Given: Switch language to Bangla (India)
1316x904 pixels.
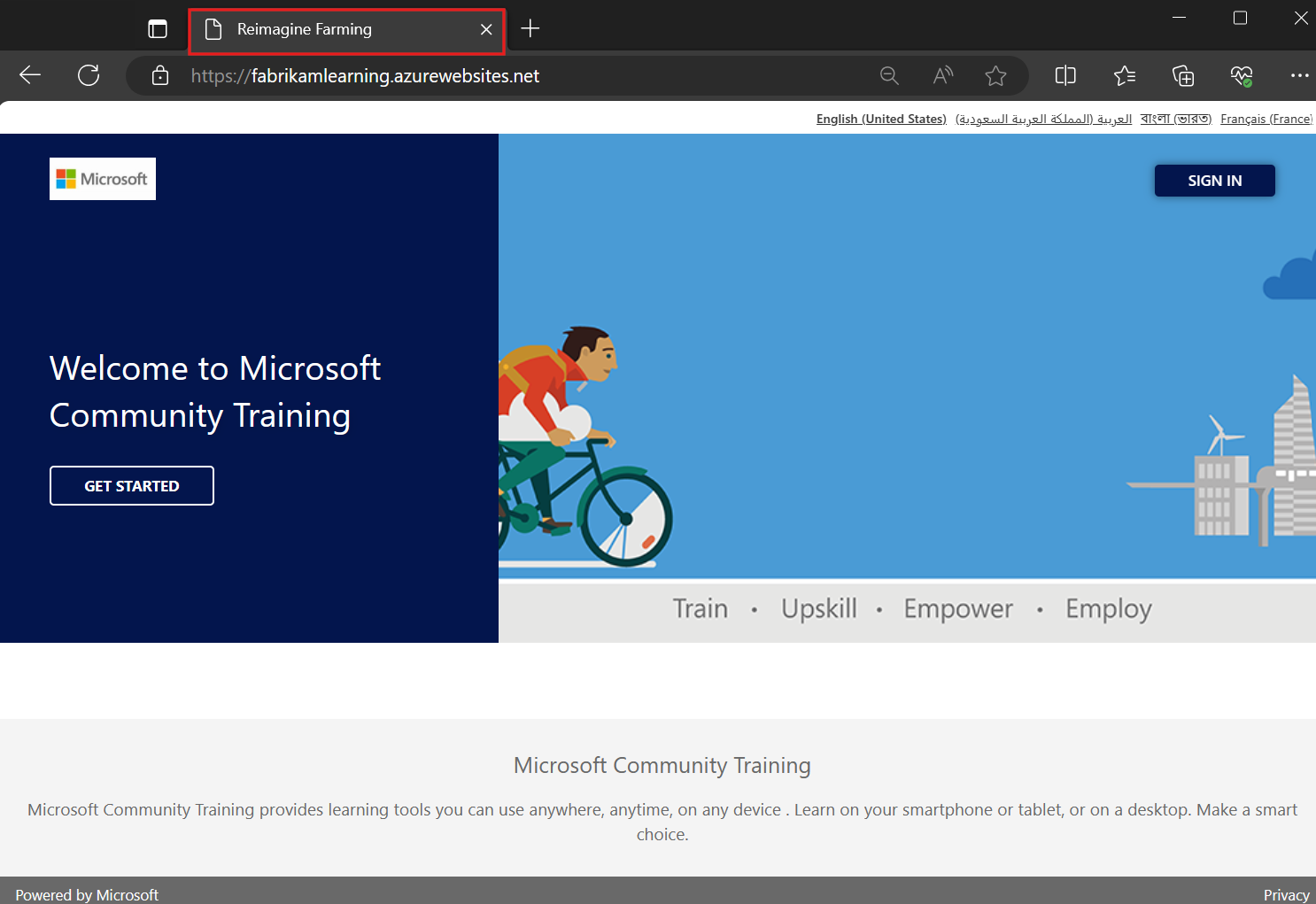Looking at the screenshot, I should tap(1175, 119).
